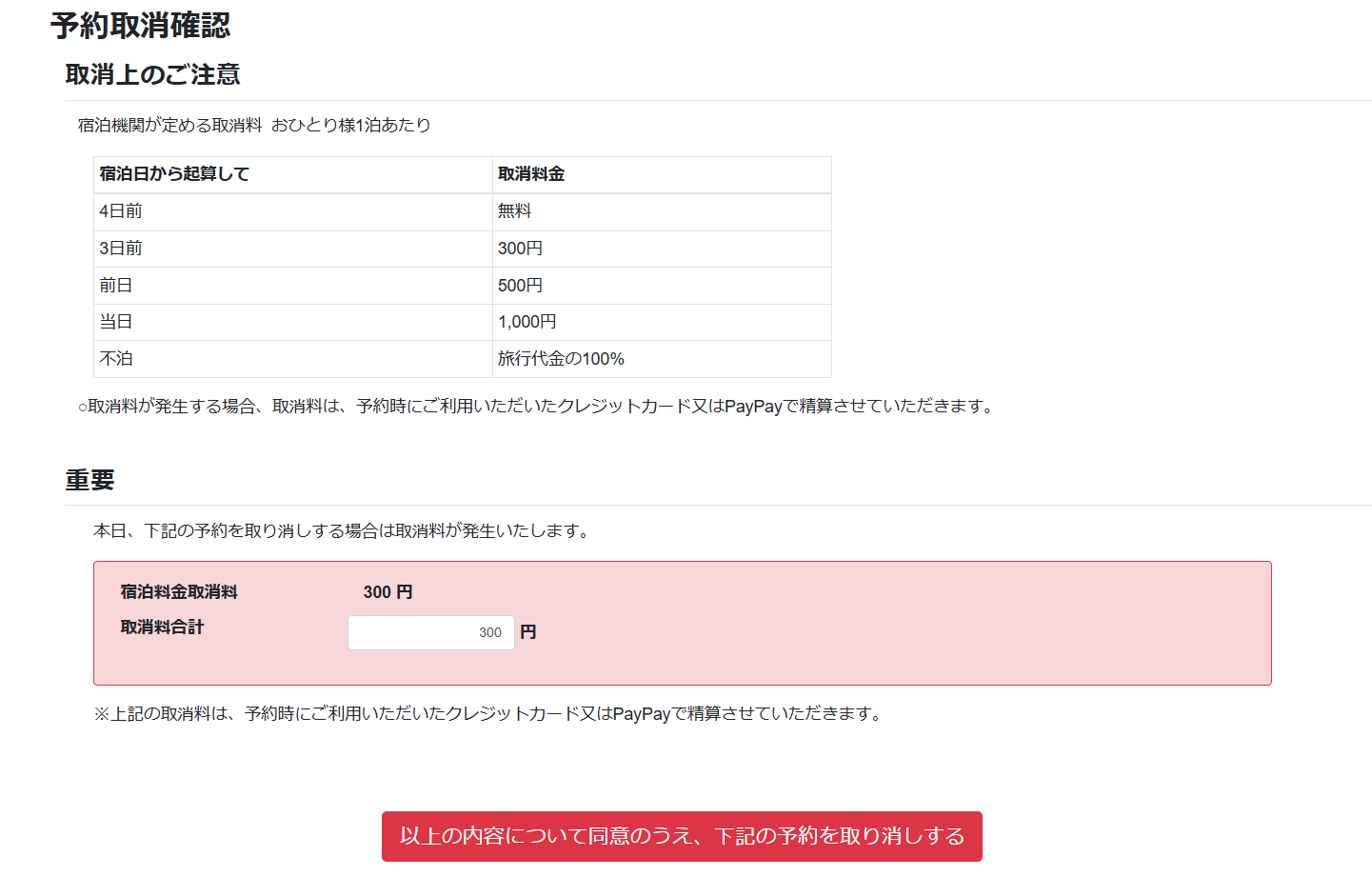The width and height of the screenshot is (1372, 877).
Task: Click the 取消料合計 input field showing 300
Action: (431, 632)
